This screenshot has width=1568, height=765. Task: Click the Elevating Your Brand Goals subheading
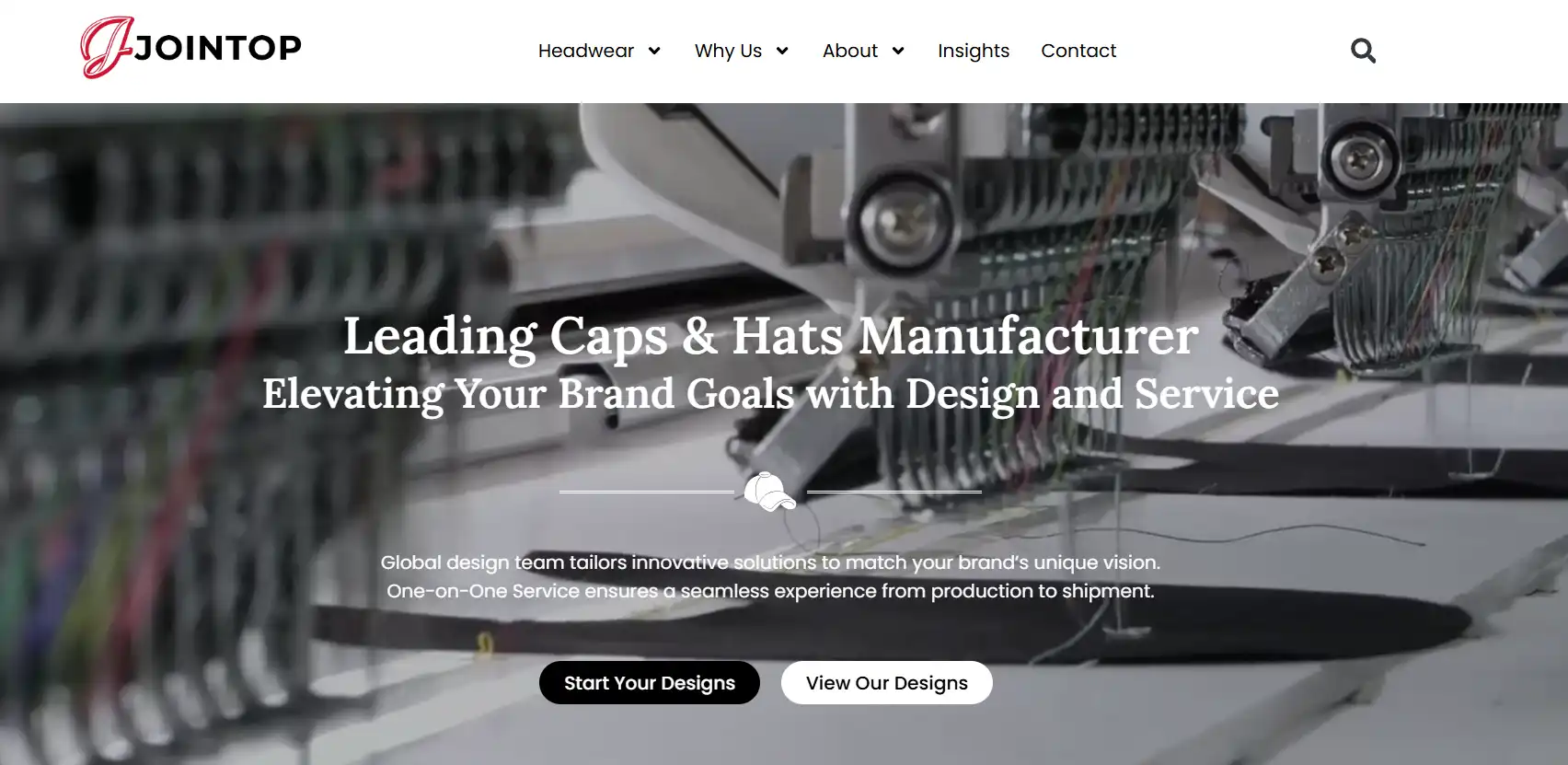pyautogui.click(x=771, y=394)
